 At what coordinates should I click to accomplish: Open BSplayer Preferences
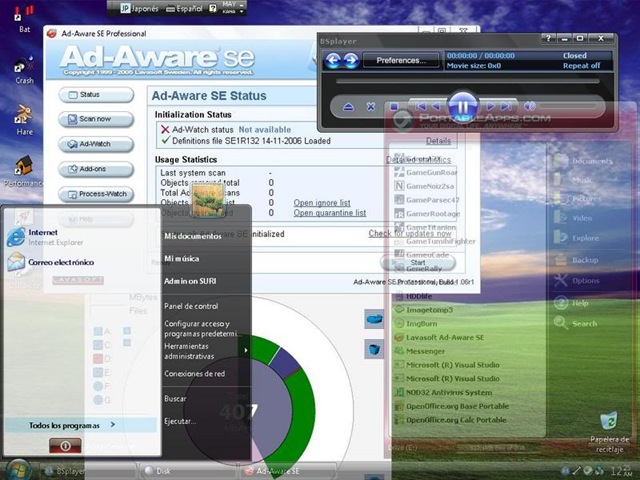point(401,61)
